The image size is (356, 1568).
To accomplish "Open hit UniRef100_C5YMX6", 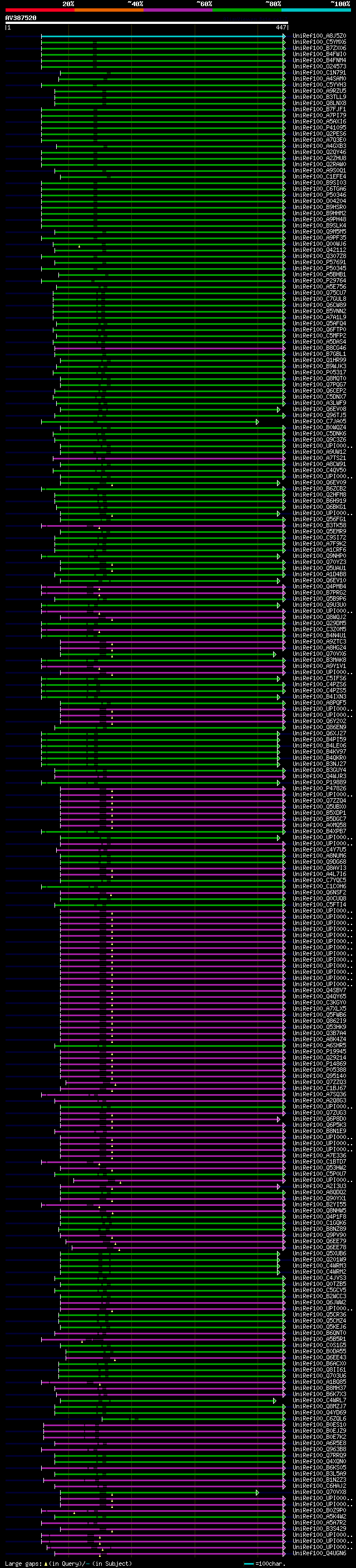I will tap(319, 42).
